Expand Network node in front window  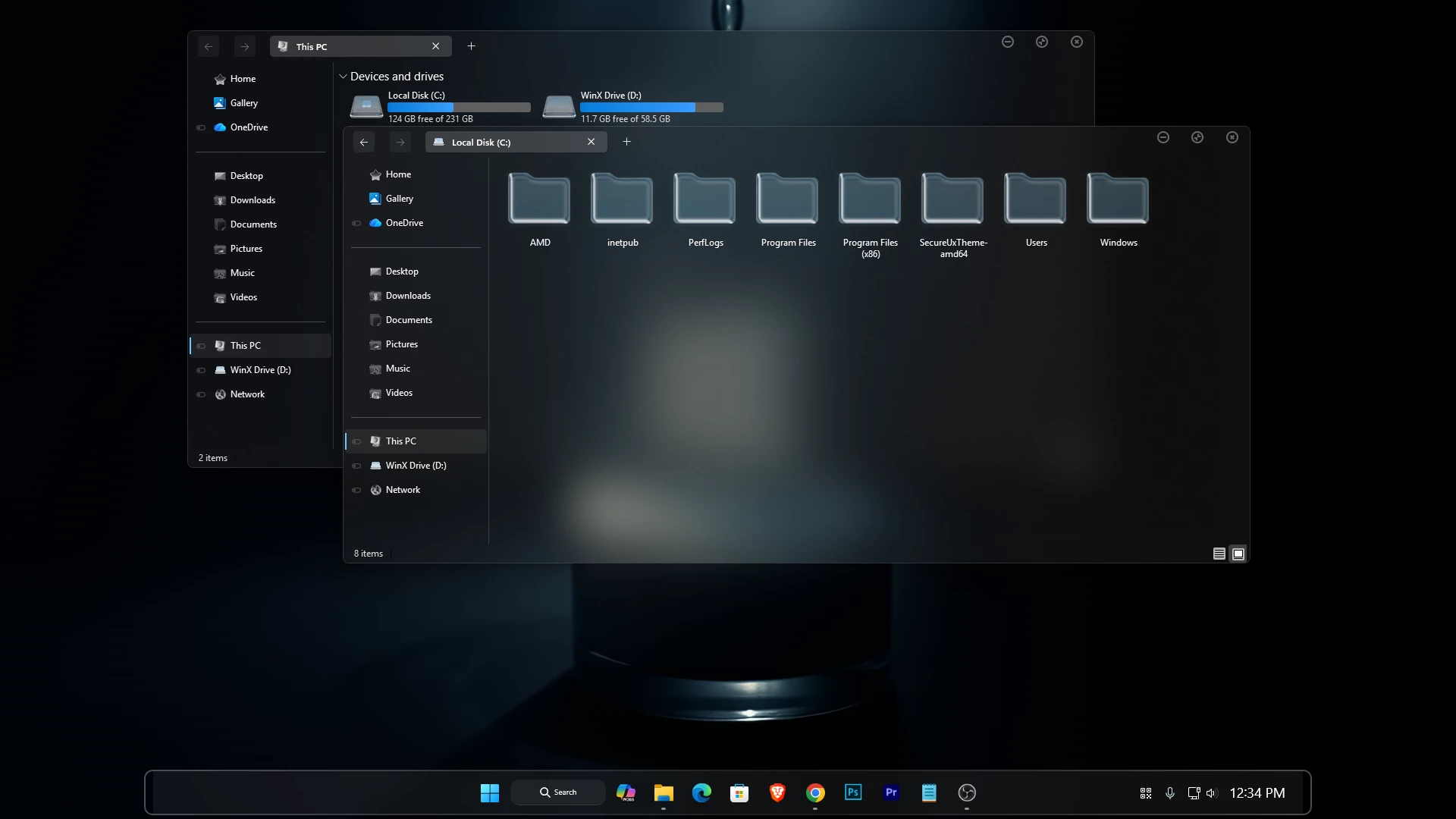tap(356, 490)
